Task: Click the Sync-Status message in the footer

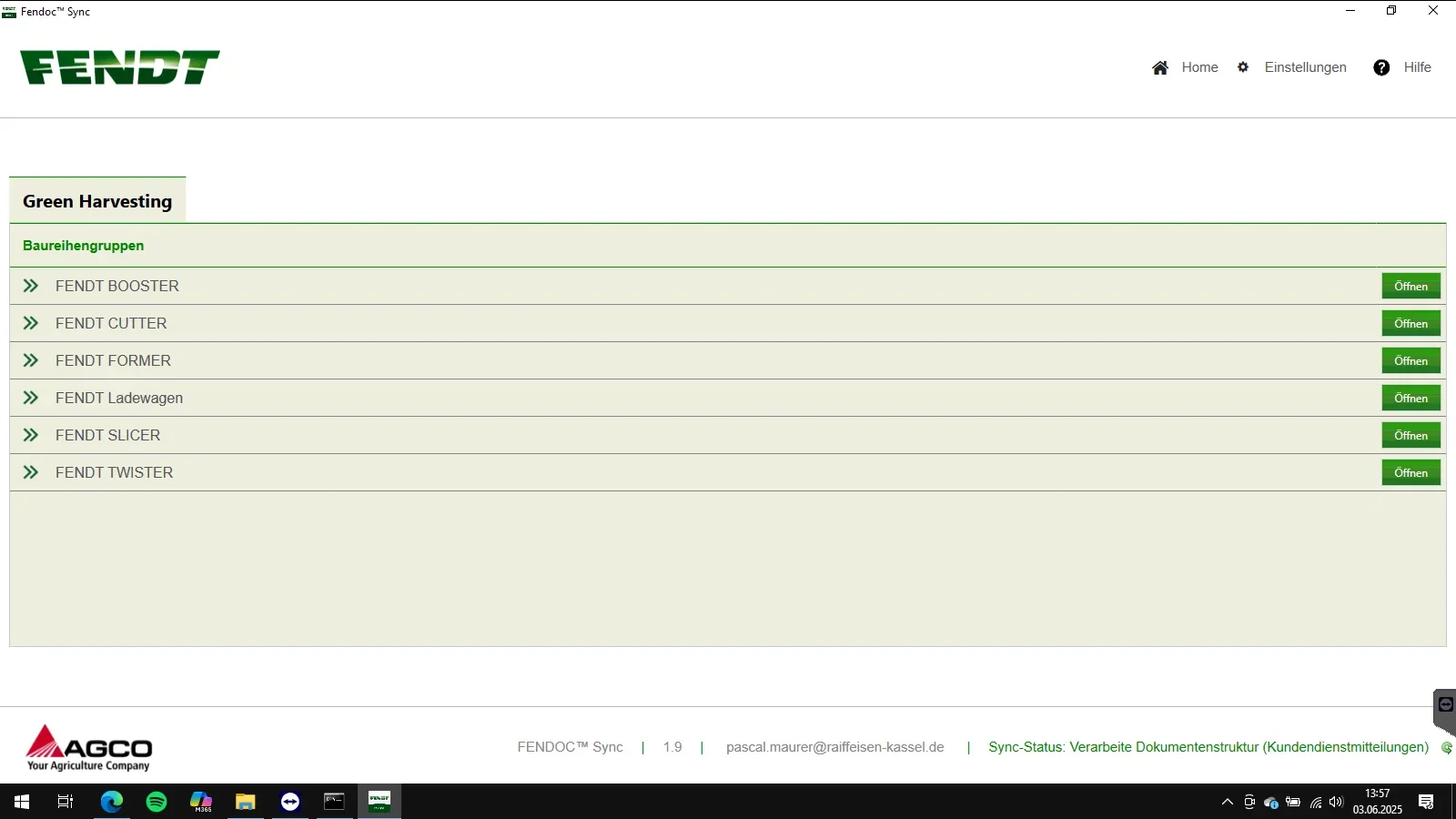Action: coord(1208,747)
